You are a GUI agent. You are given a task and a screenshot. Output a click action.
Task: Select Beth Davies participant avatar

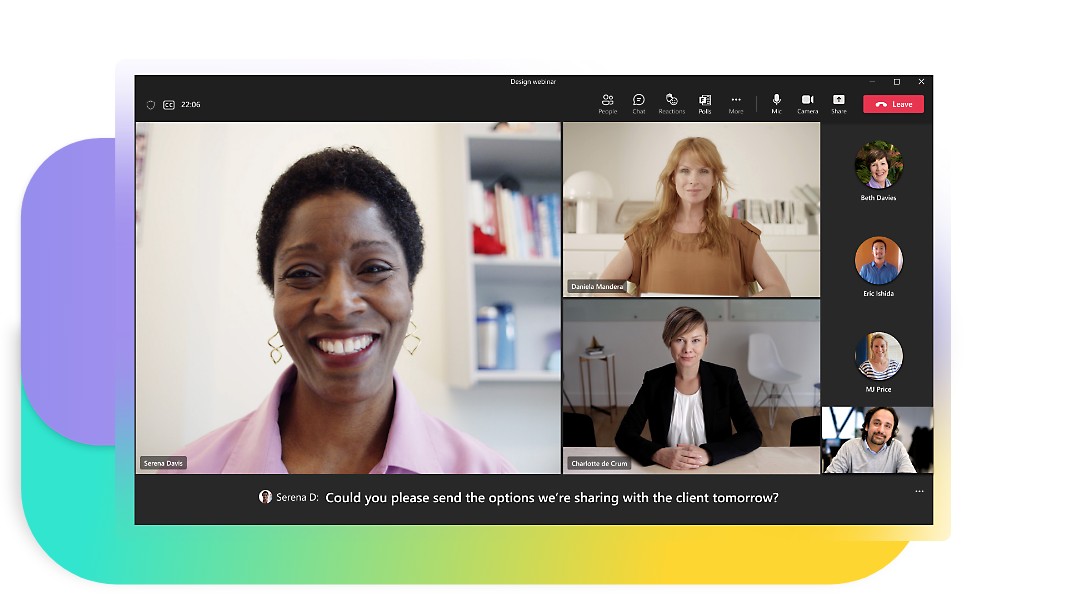coord(878,165)
